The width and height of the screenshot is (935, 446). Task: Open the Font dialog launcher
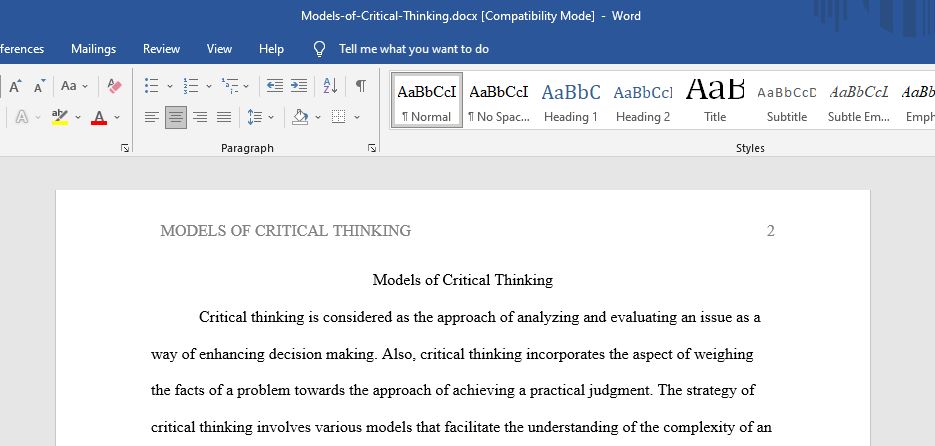[125, 148]
